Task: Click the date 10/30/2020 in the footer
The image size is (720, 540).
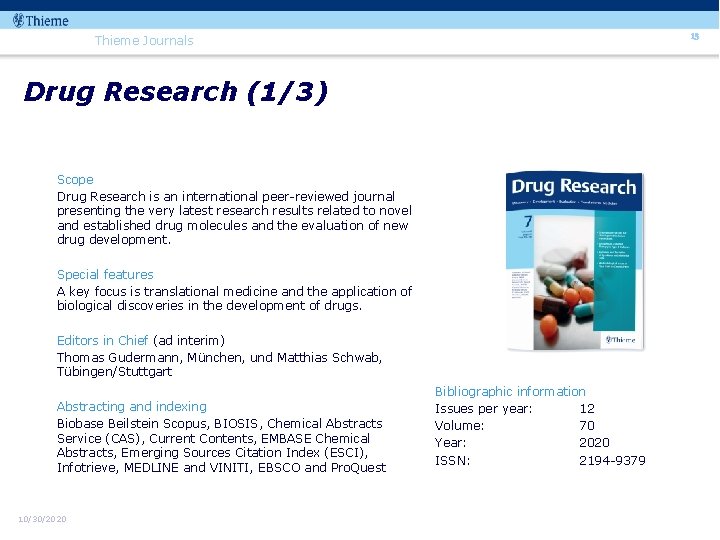Action: click(42, 519)
